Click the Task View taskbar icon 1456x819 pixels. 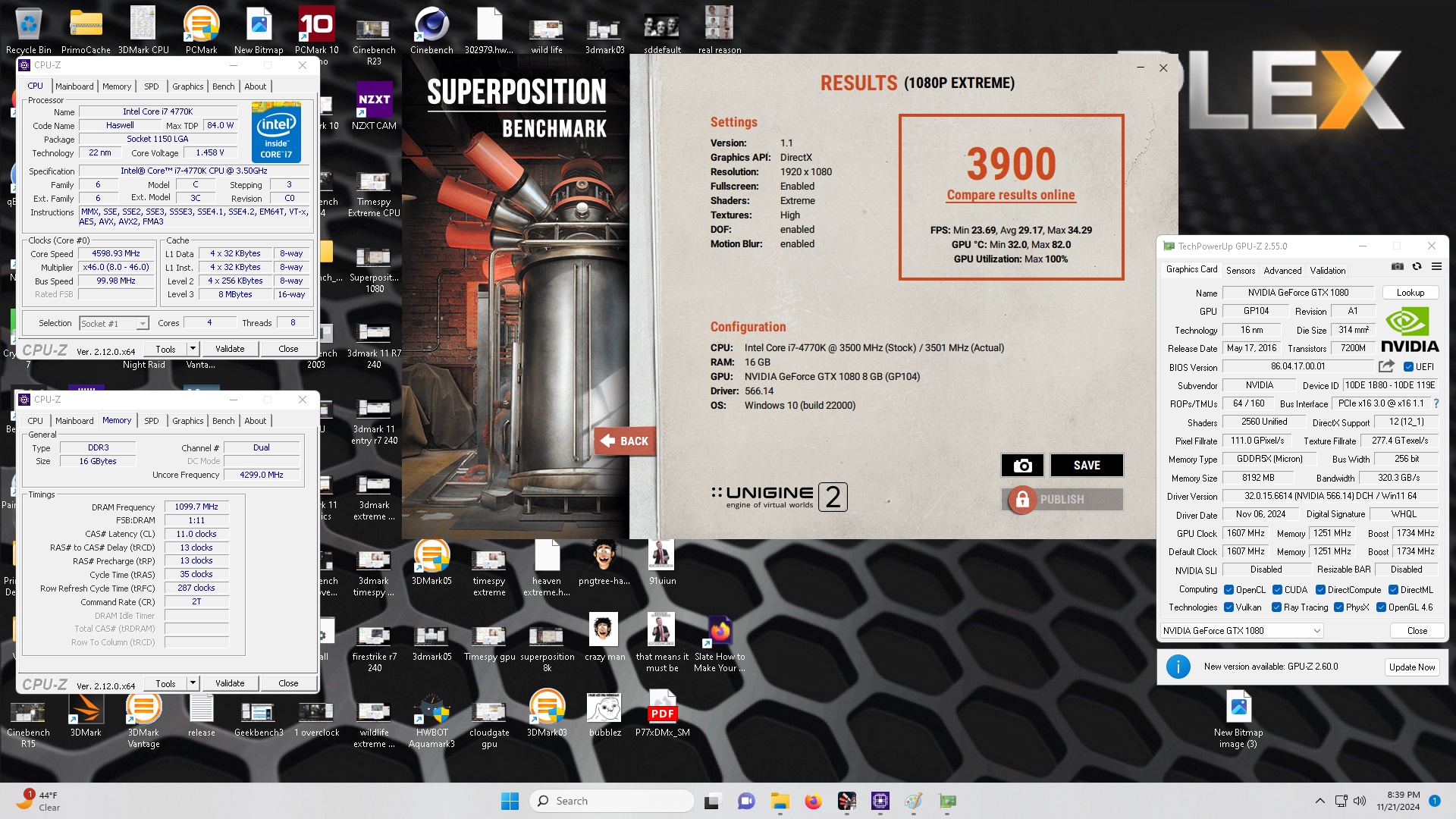click(x=712, y=801)
